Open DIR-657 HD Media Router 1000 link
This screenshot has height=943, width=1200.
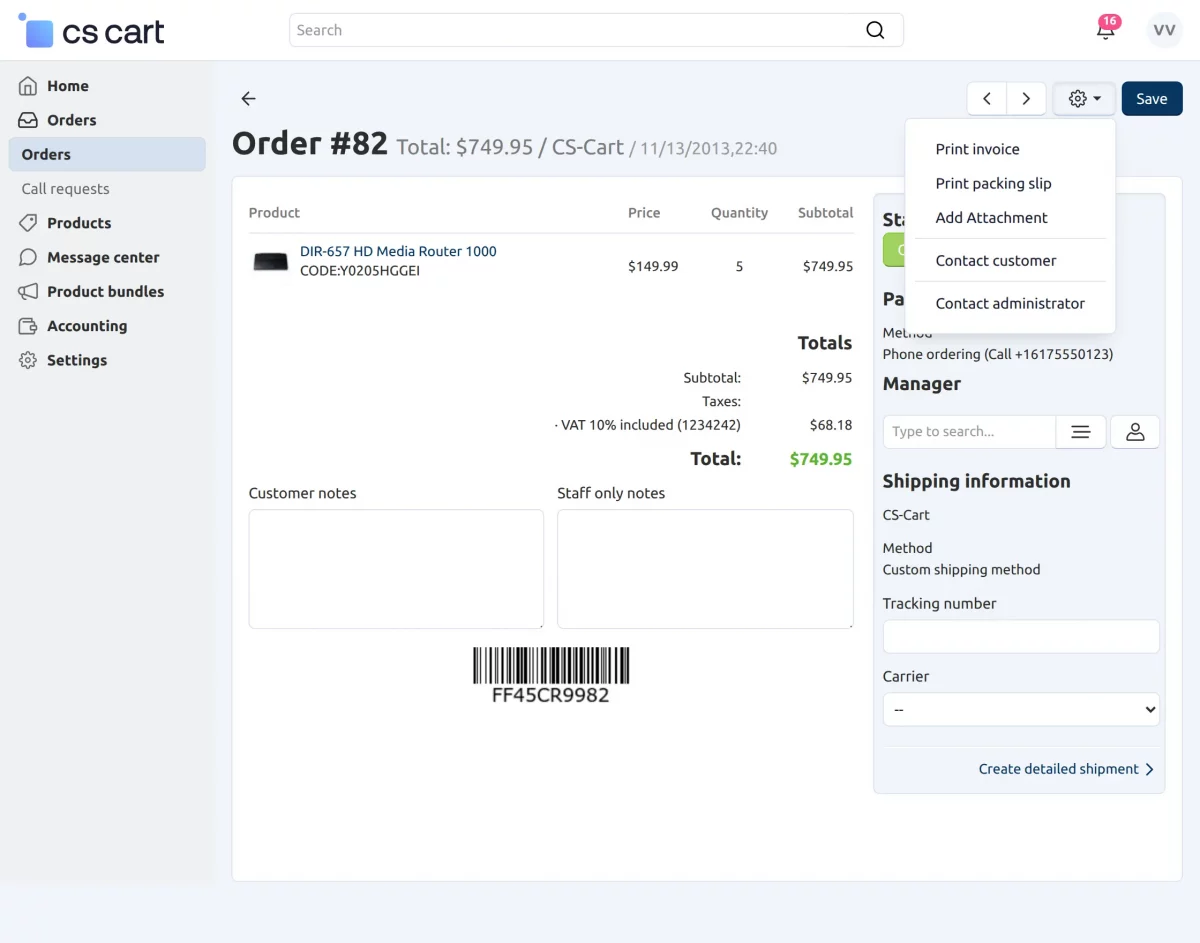coord(398,251)
